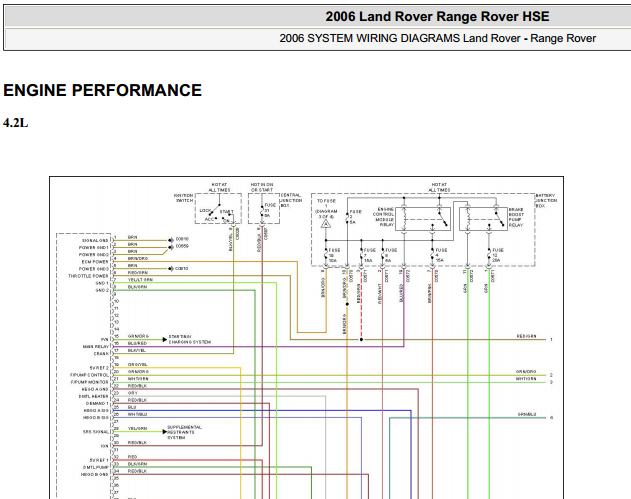Click the 'FUSE 2 5A' label
Image resolution: width=631 pixels, height=499 pixels.
pos(355,217)
